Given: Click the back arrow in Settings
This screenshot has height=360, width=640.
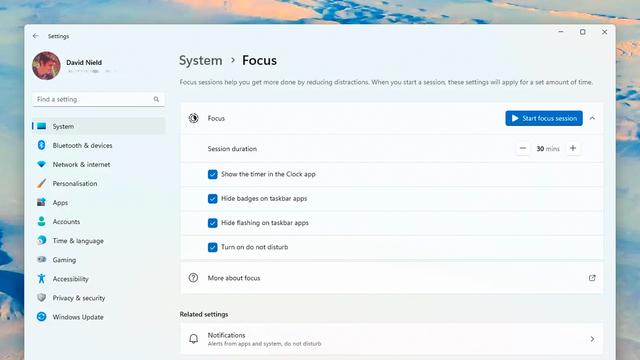Looking at the screenshot, I should (x=36, y=36).
